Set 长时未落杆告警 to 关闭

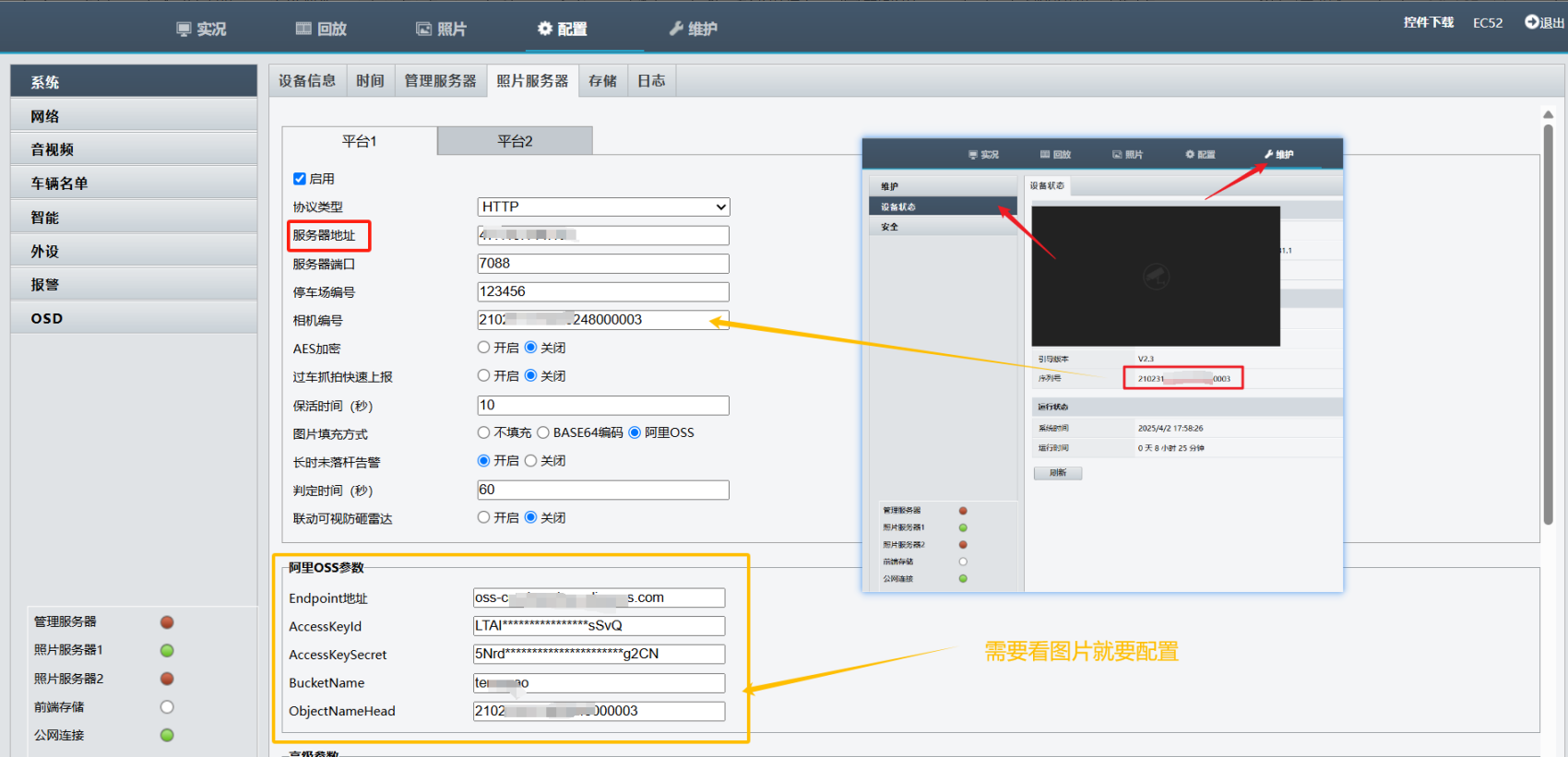coord(530,461)
